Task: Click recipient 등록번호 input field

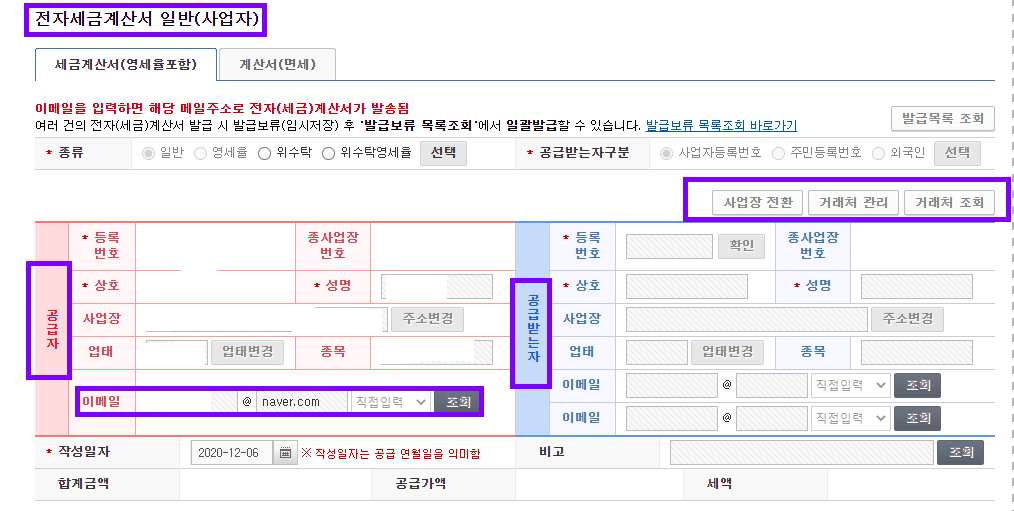Action: (x=669, y=246)
